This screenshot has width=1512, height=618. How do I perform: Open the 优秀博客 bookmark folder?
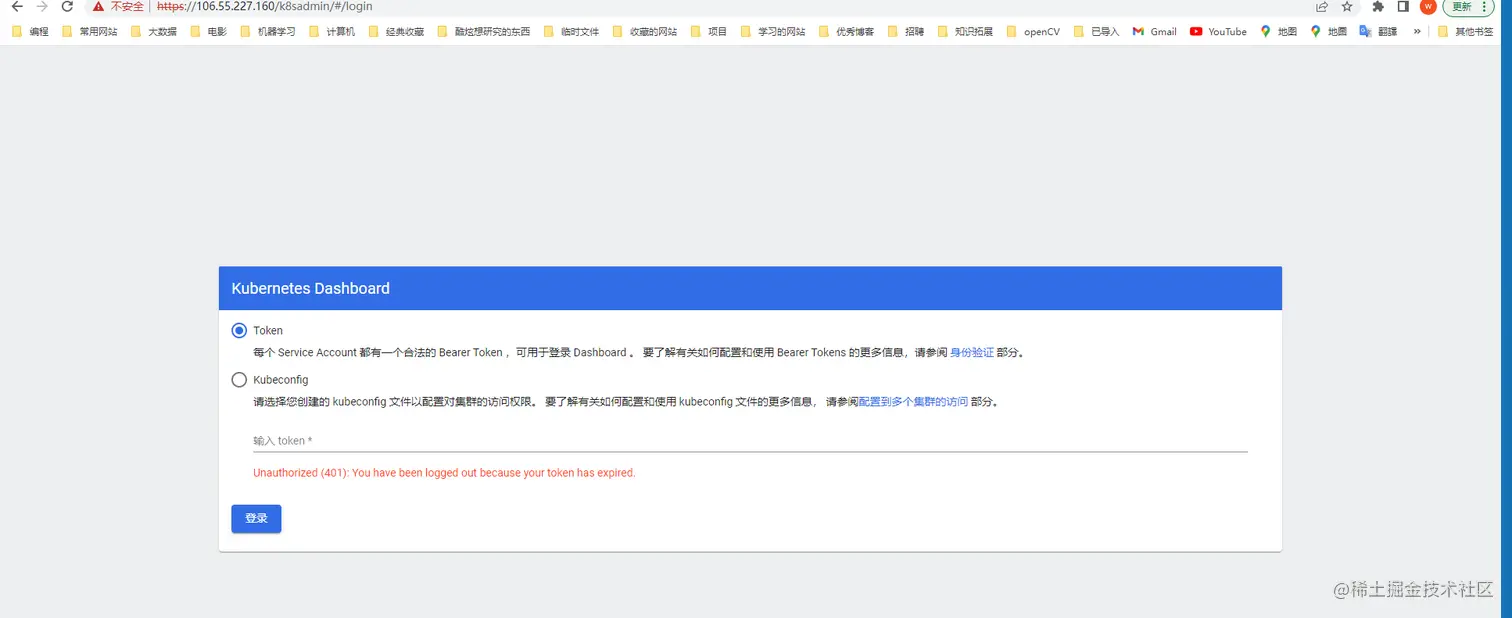pyautogui.click(x=845, y=31)
